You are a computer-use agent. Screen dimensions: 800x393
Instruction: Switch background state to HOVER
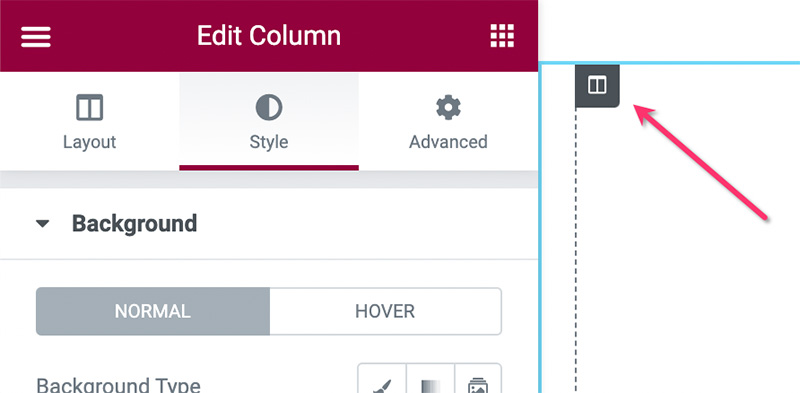click(385, 311)
